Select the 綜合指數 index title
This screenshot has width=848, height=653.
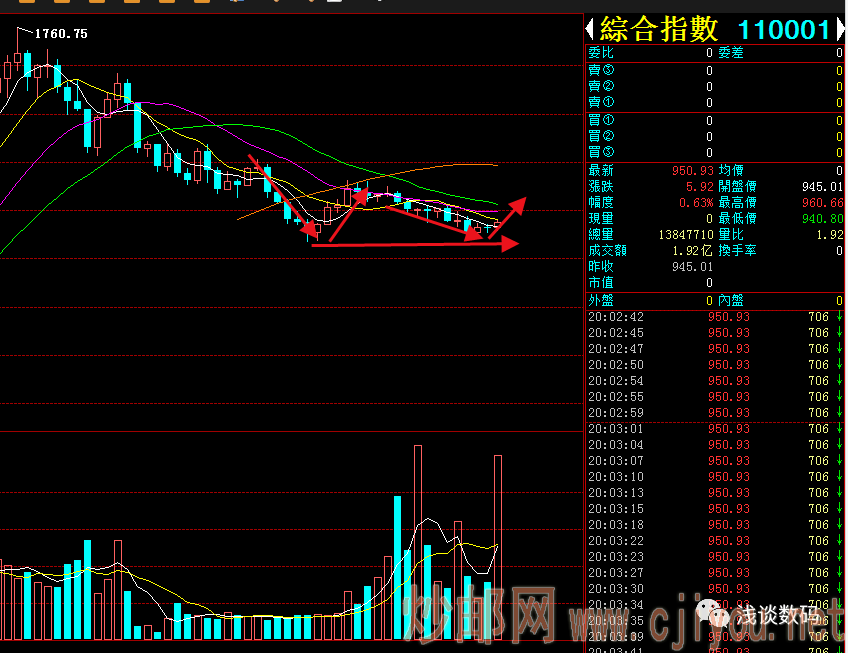[x=660, y=29]
